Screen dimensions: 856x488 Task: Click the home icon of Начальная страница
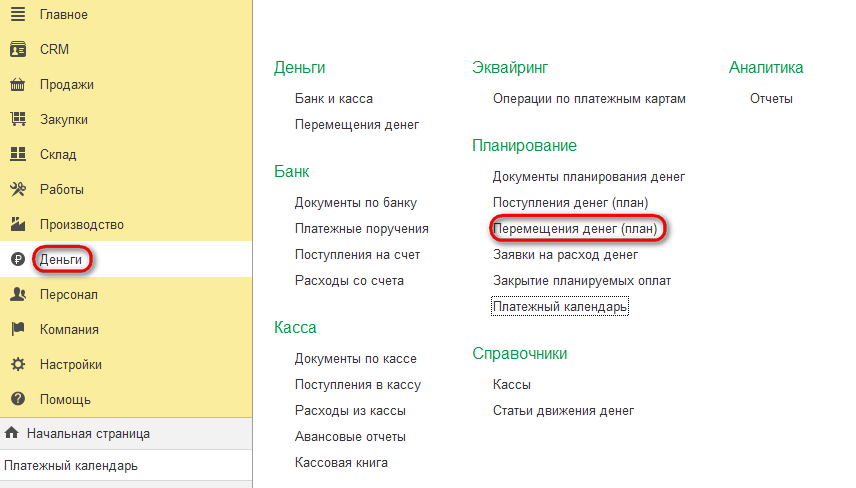(x=11, y=433)
